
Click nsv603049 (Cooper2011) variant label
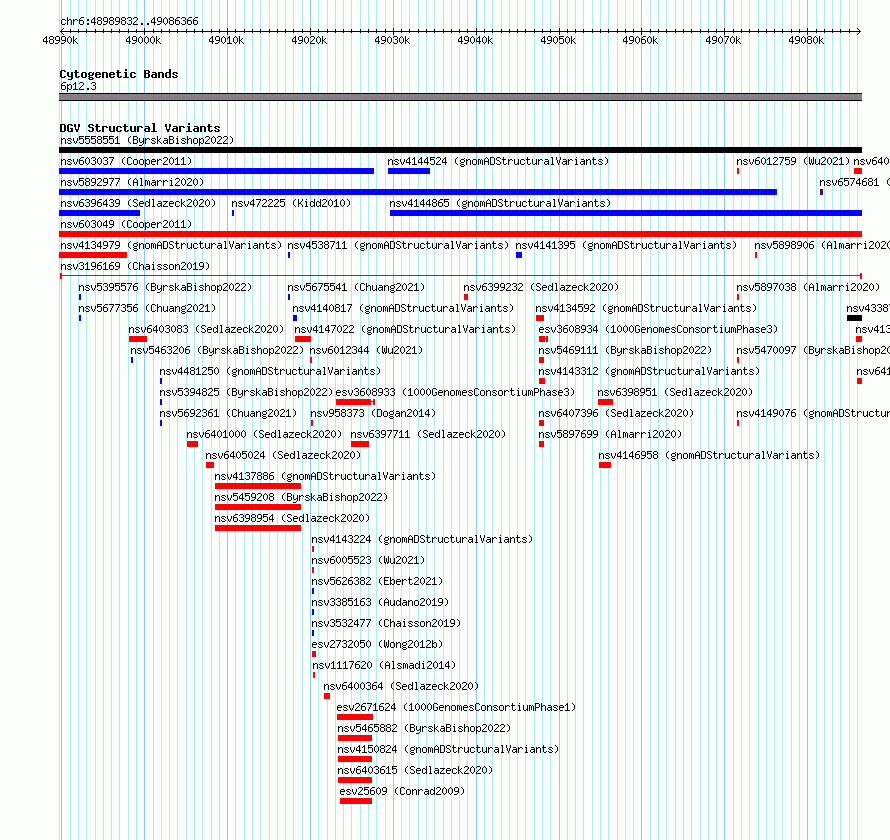pos(126,224)
